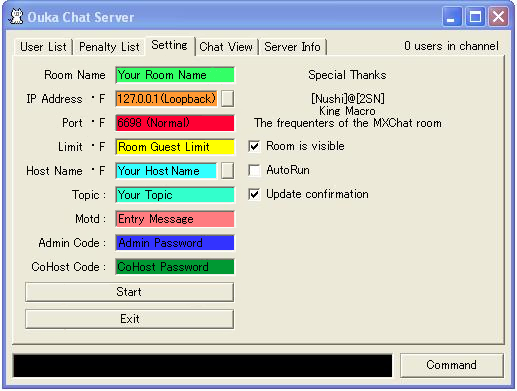Screen dimensions: 517x391
Task: Minimize the Ouka Chat Server window
Action: pos(452,16)
